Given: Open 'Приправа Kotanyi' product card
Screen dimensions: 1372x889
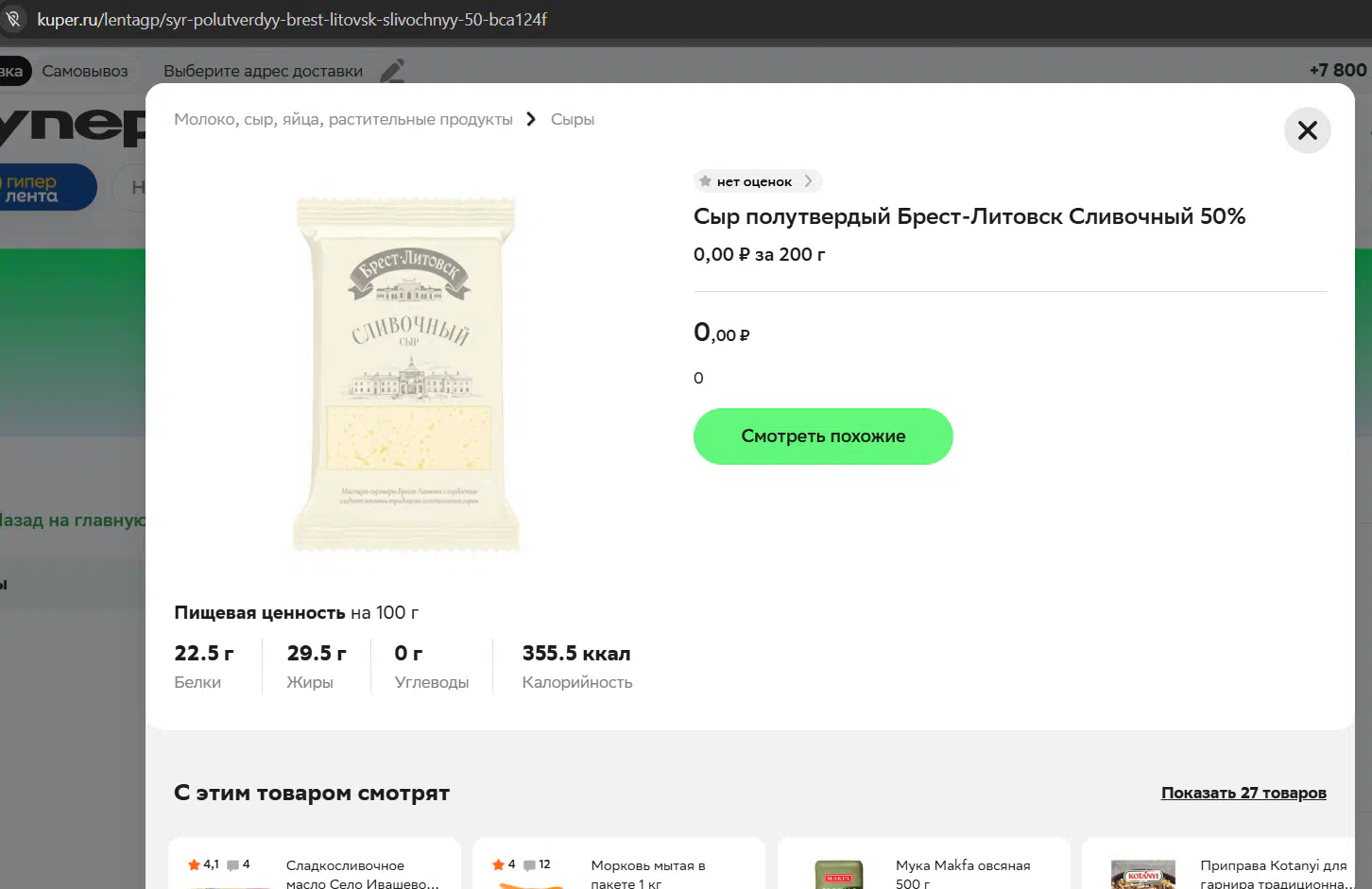Looking at the screenshot, I should coord(1219,863).
